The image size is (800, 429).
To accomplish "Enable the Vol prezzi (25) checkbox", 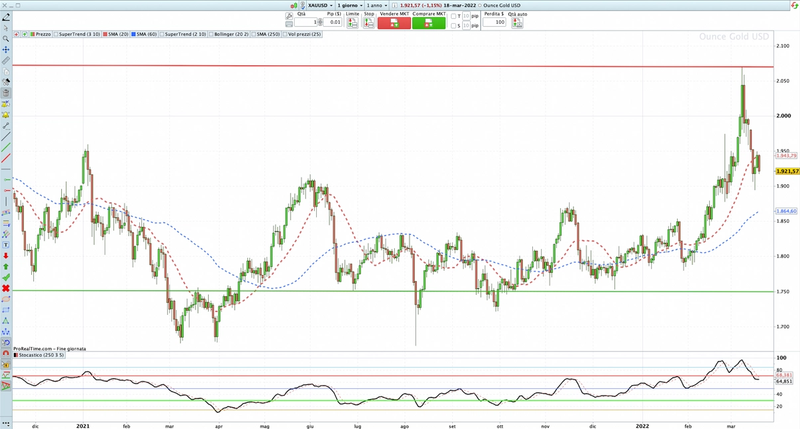I will [x=286, y=34].
